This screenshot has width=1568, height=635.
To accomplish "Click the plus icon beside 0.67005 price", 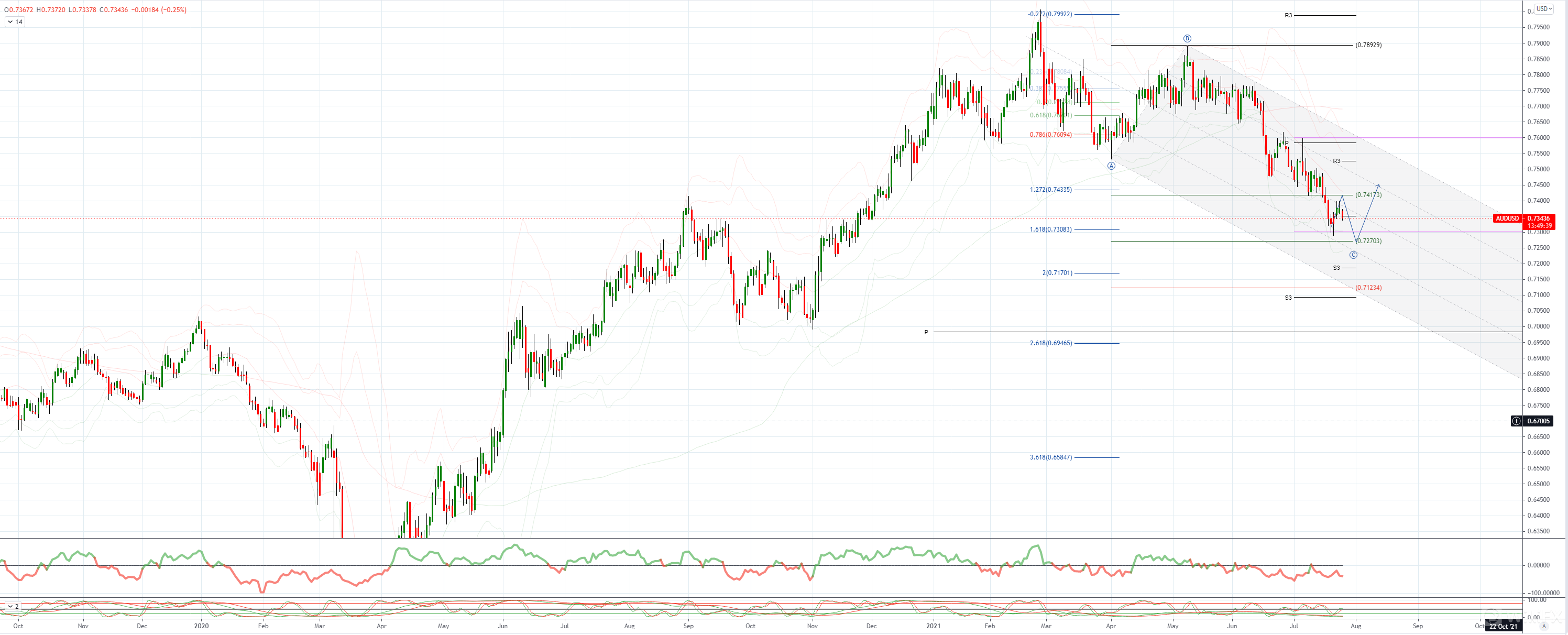I will (1516, 421).
